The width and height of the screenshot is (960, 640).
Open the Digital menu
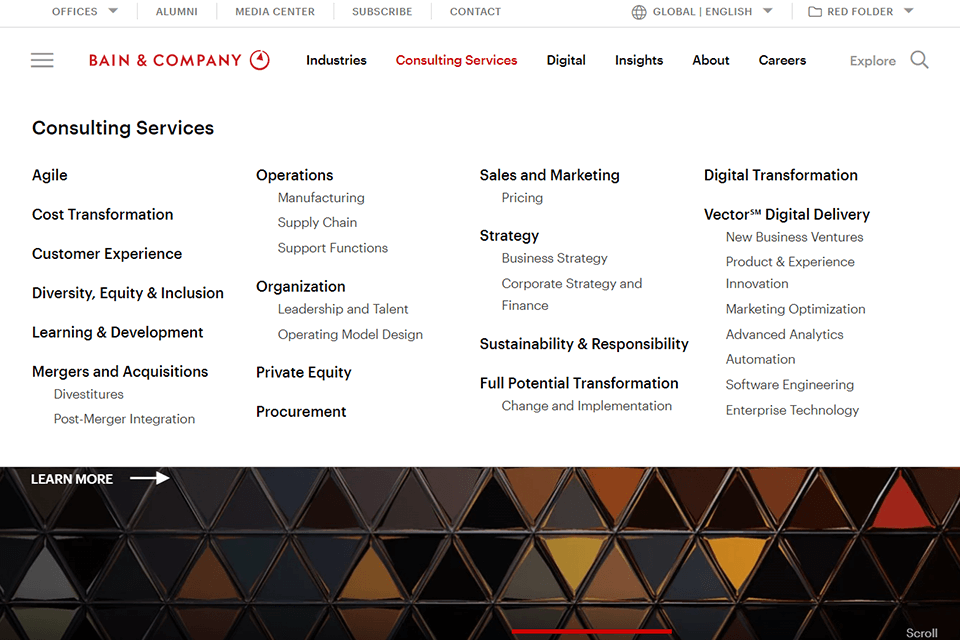click(566, 60)
